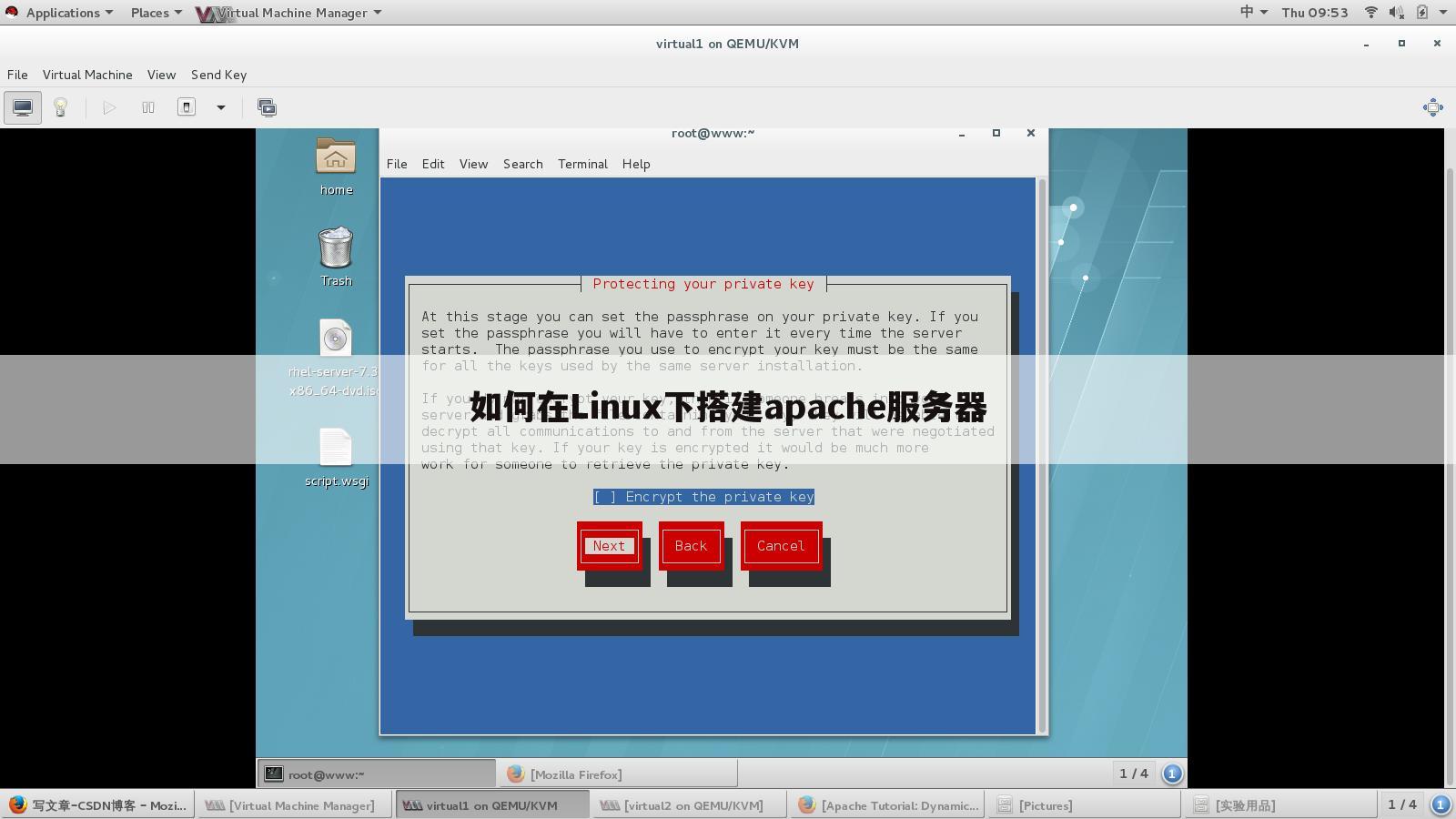Open the terminal Edit menu
Viewport: 1456px width, 819px height.
pyautogui.click(x=433, y=164)
